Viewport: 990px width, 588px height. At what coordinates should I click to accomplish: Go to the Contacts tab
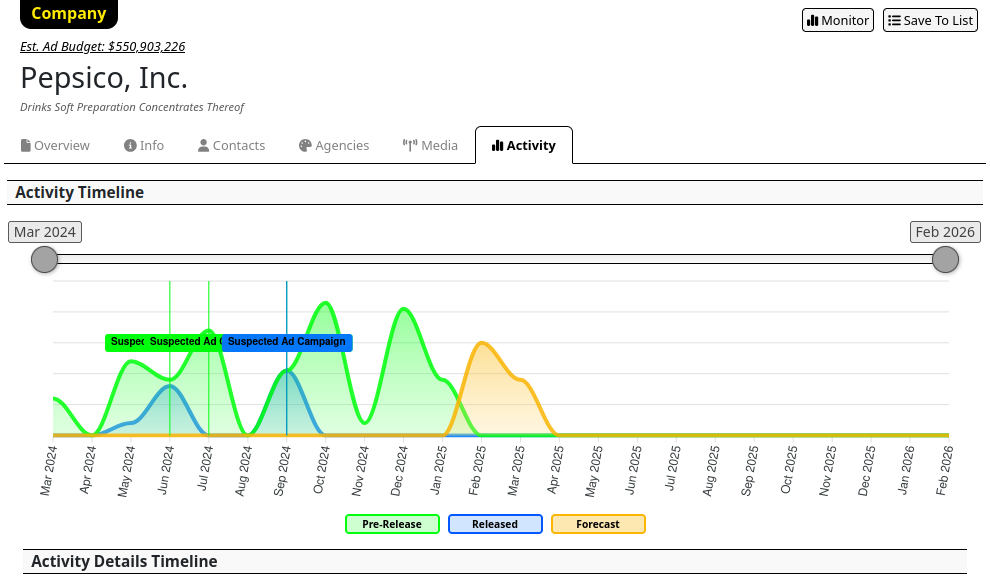[231, 145]
